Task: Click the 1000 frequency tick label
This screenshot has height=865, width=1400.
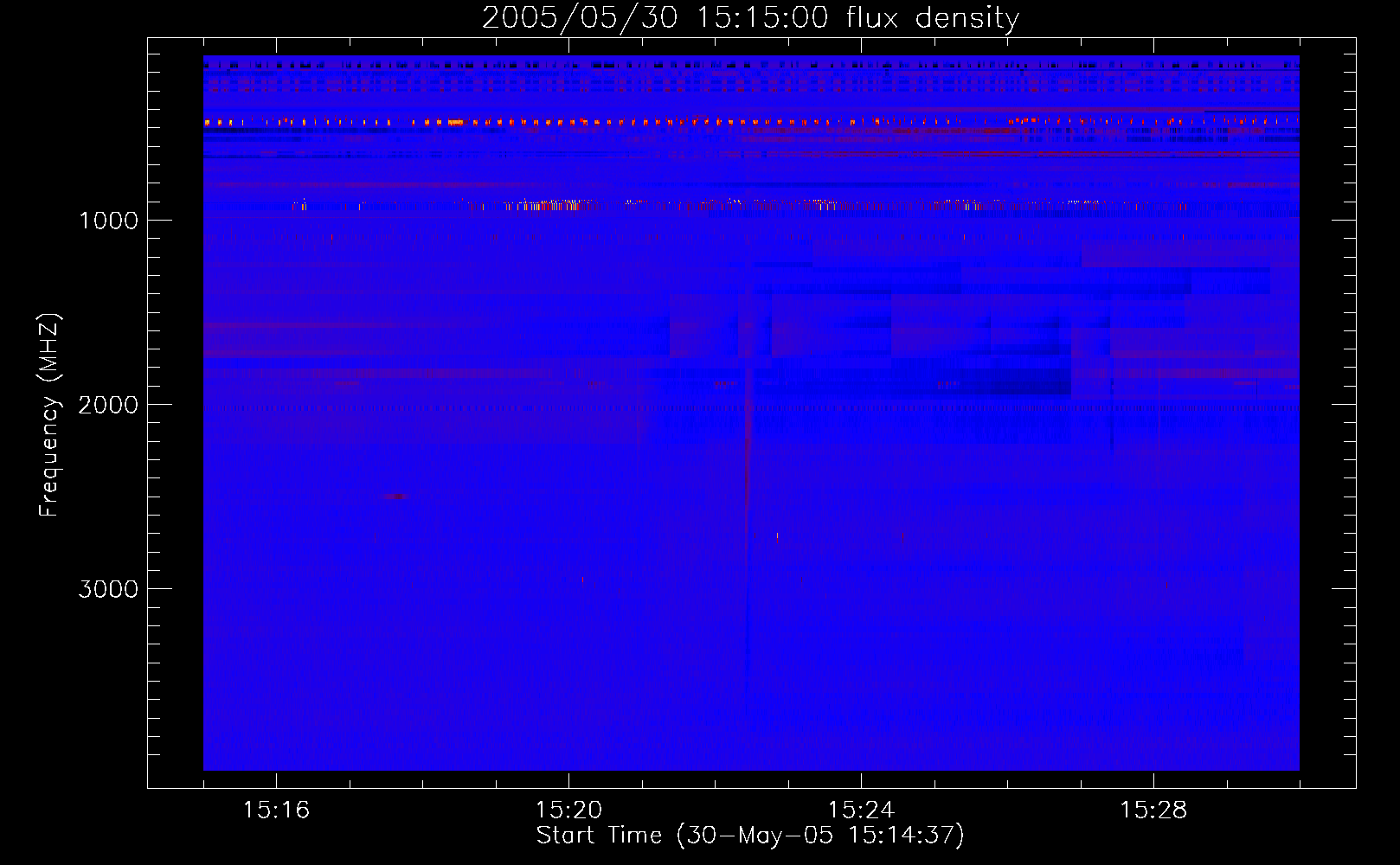Action: pos(108,221)
